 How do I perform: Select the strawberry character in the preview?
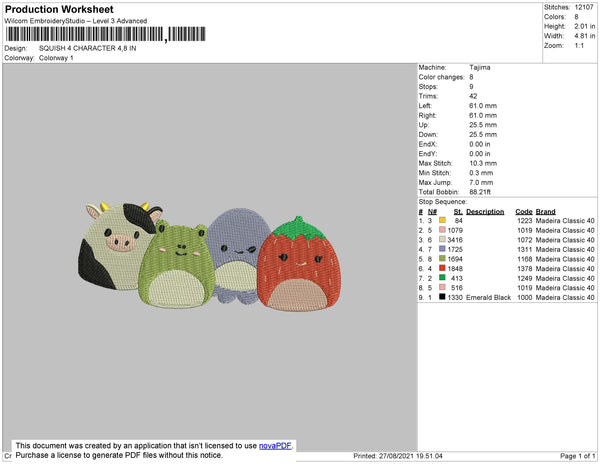click(298, 264)
